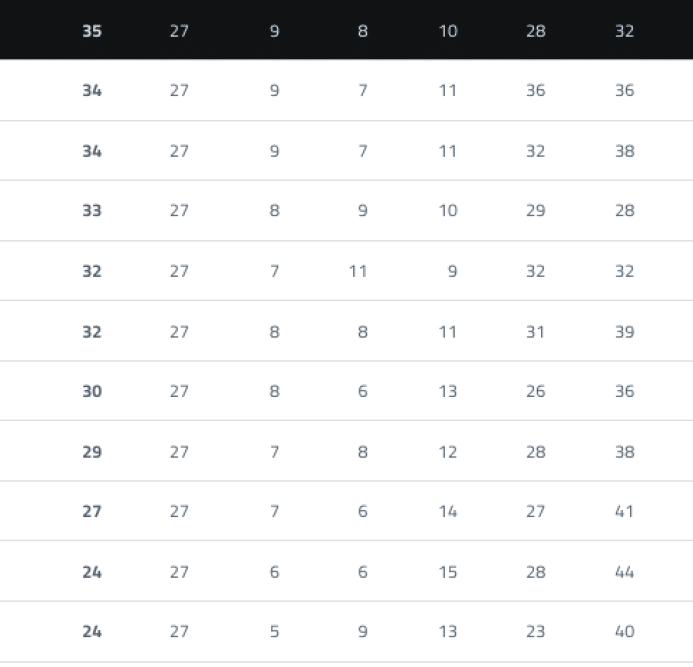Select the cell with value 5

point(274,631)
